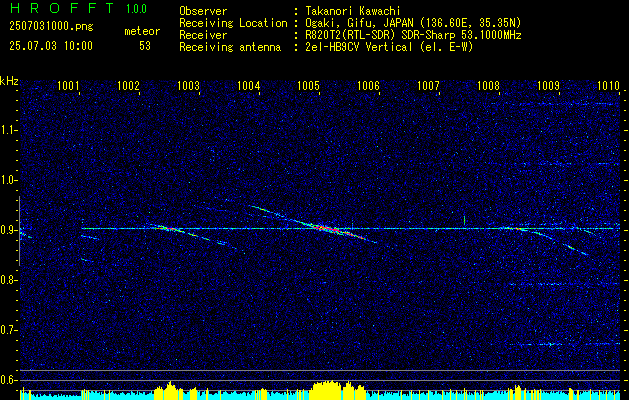Click the gray vertical range bar beside 0.9

click(19, 231)
